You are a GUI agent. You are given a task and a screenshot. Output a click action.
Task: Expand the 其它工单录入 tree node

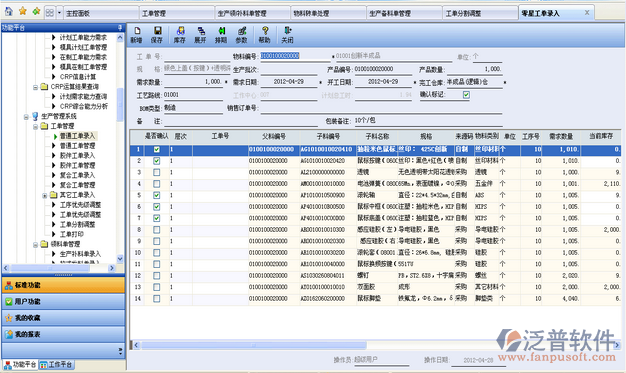point(45,195)
